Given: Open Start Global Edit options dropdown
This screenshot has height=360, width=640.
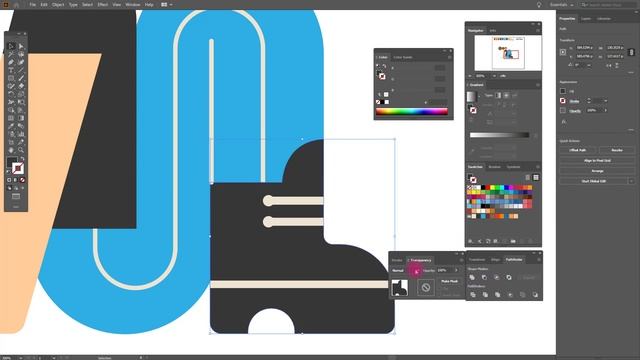Looking at the screenshot, I should pos(632,181).
